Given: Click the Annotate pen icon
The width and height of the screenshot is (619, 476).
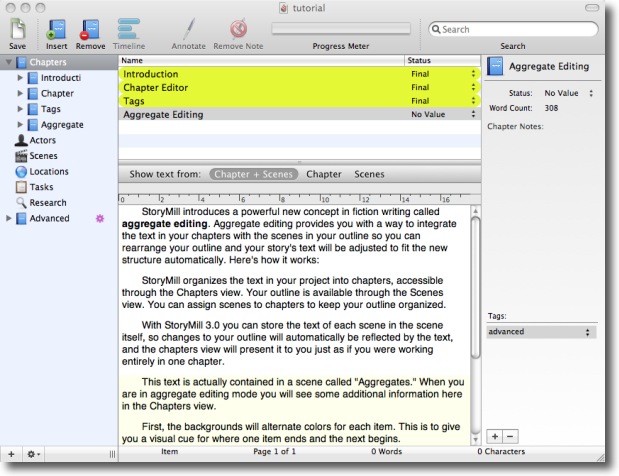Looking at the screenshot, I should [x=187, y=29].
